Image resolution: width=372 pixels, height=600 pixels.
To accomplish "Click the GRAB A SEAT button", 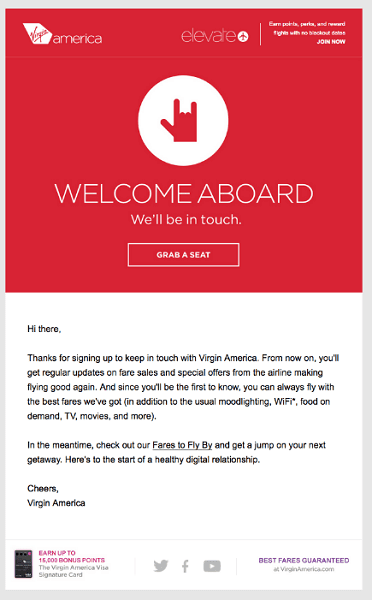I will click(x=183, y=255).
